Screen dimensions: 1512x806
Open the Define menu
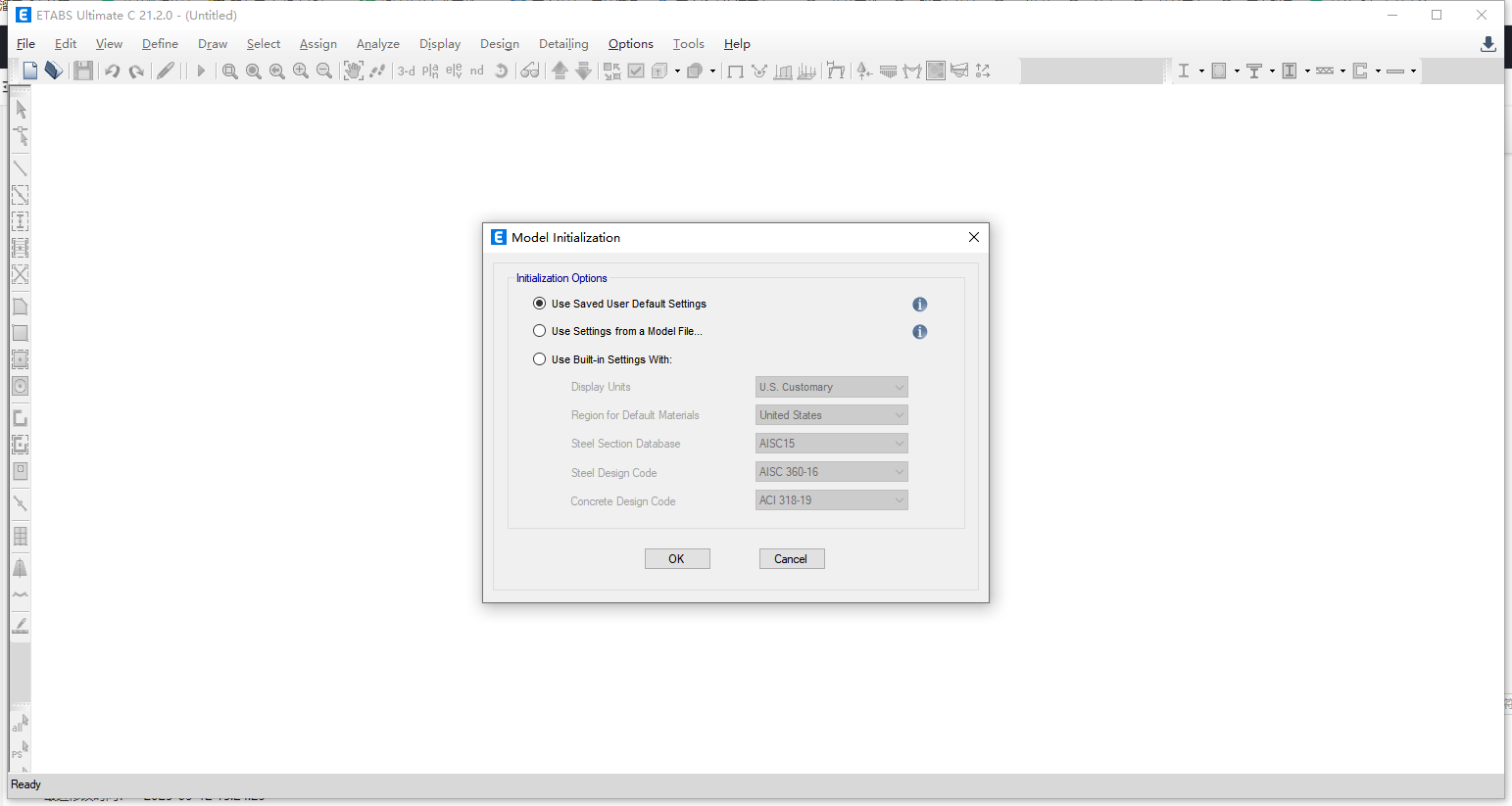(160, 44)
